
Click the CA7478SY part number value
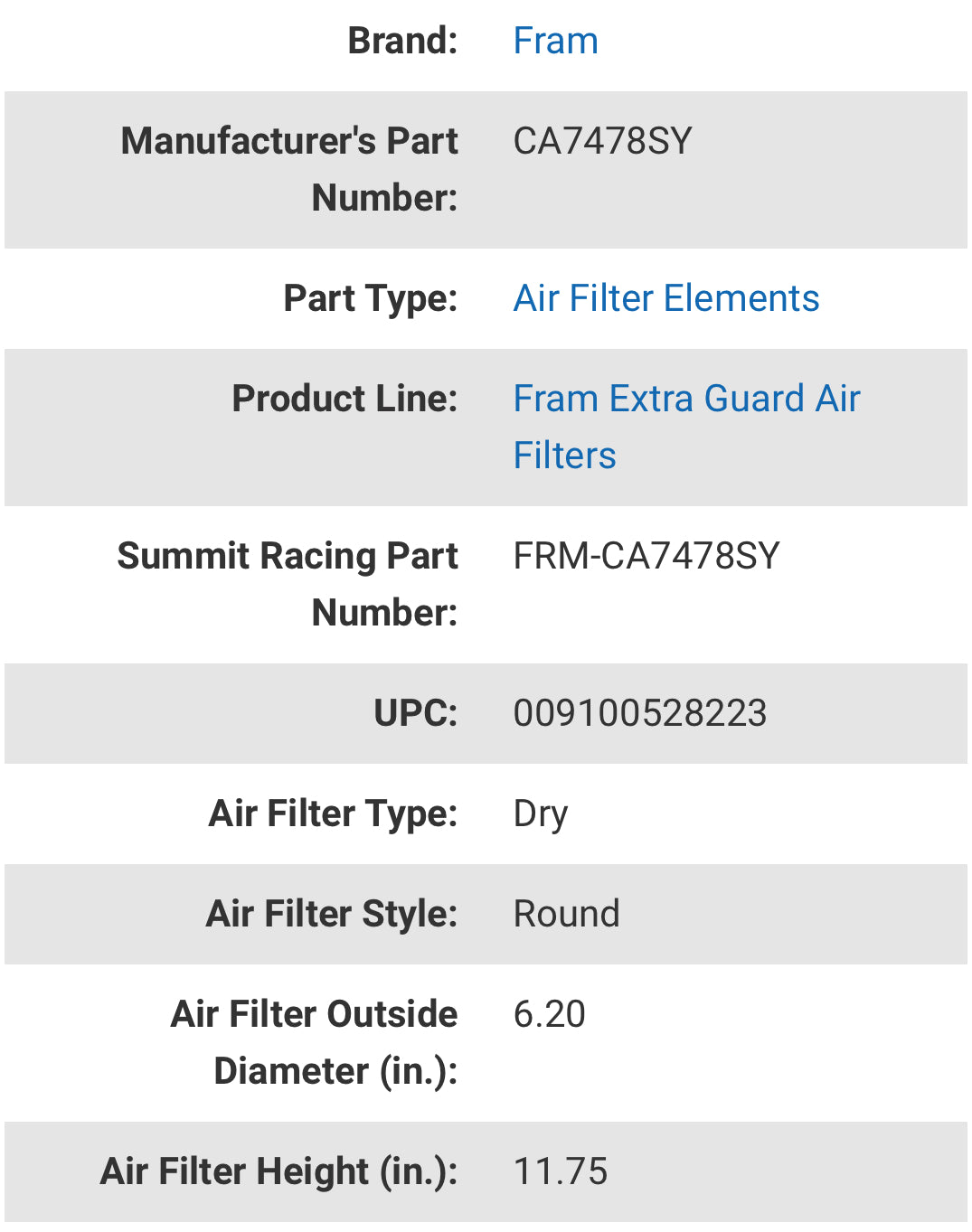click(602, 141)
